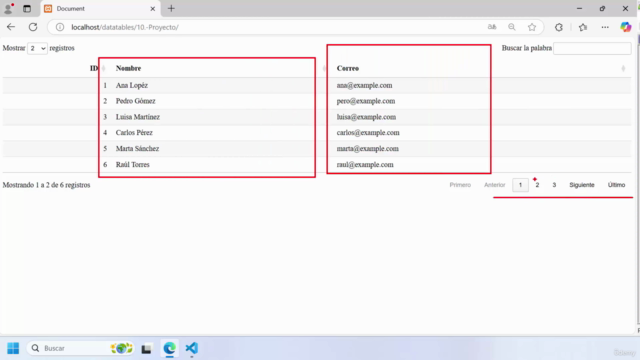Viewport: 640px width, 360px height.
Task: Go back to the previous page
Action: pos(11,27)
